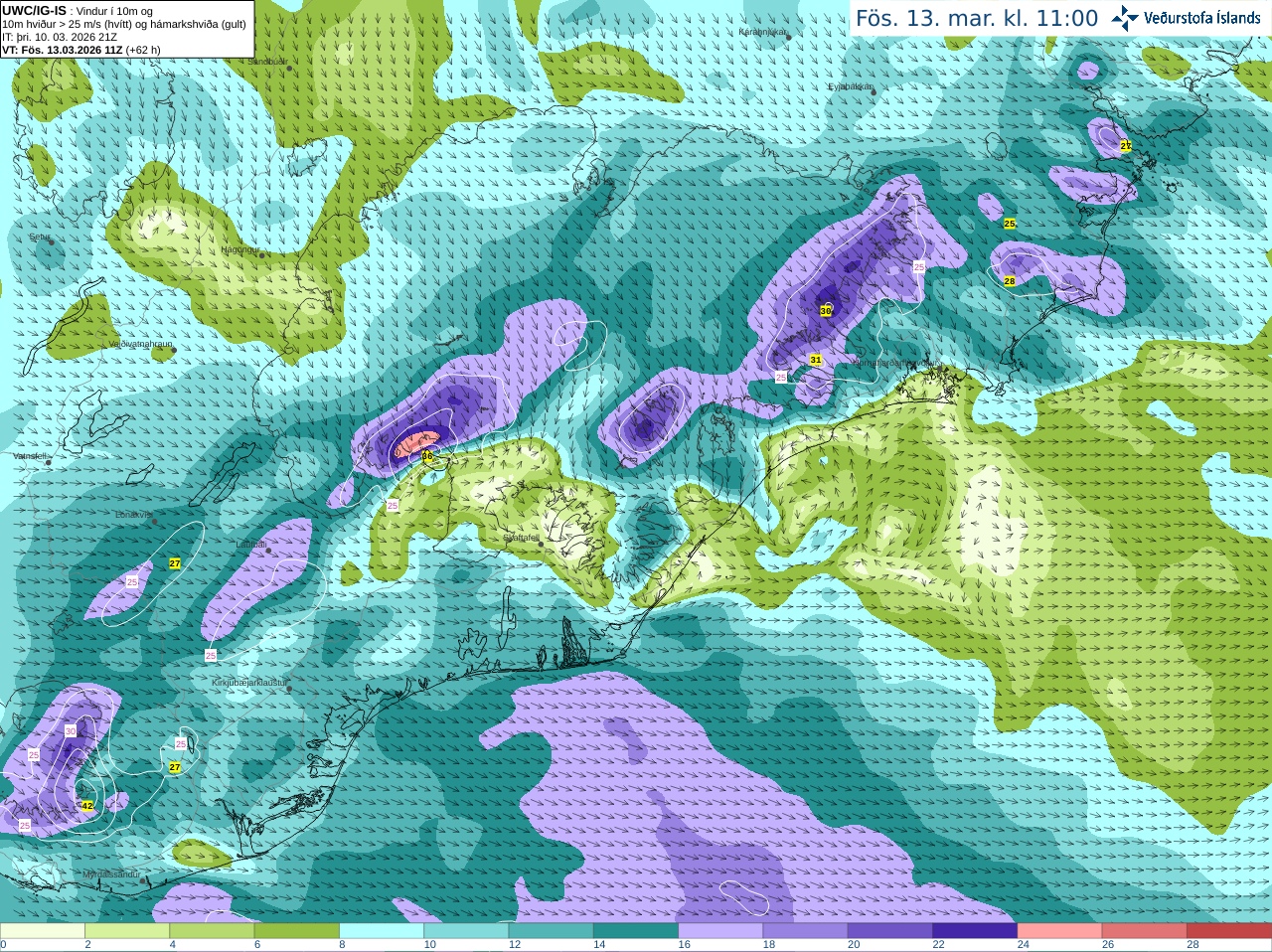The image size is (1272, 952).
Task: Click the Veðurstofa Íslands logo emblem
Action: point(1124,18)
